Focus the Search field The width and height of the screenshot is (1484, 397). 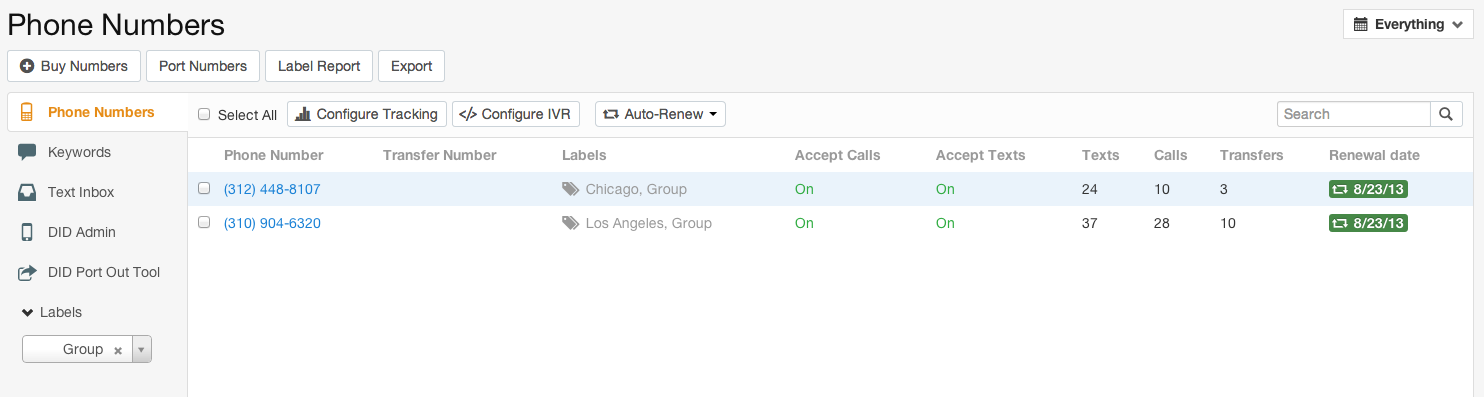pyautogui.click(x=1353, y=114)
